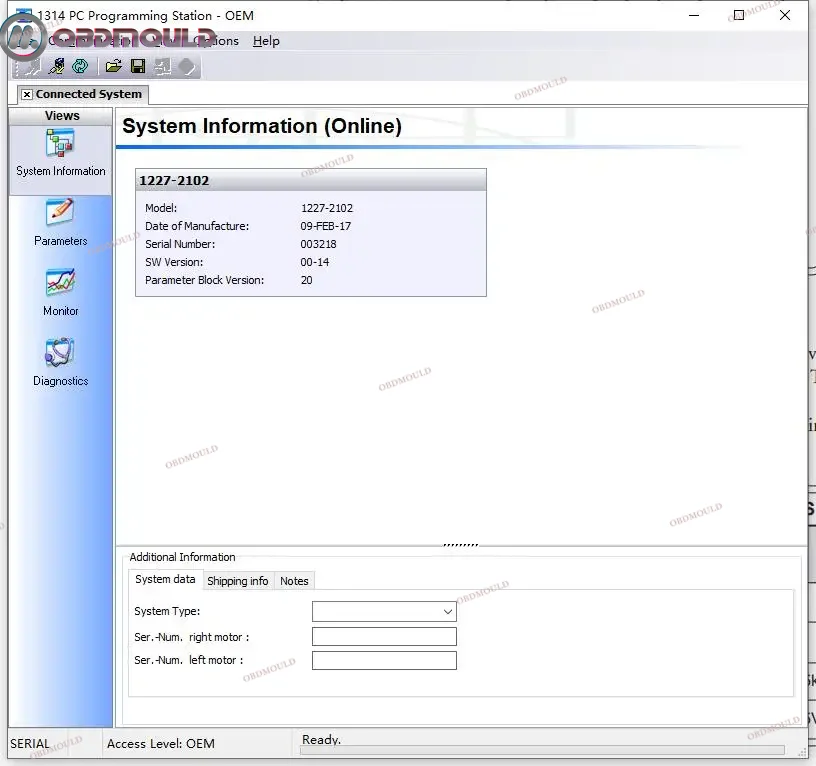Screen dimensions: 816x766
Task: Open the Parameters view
Action: coord(60,222)
